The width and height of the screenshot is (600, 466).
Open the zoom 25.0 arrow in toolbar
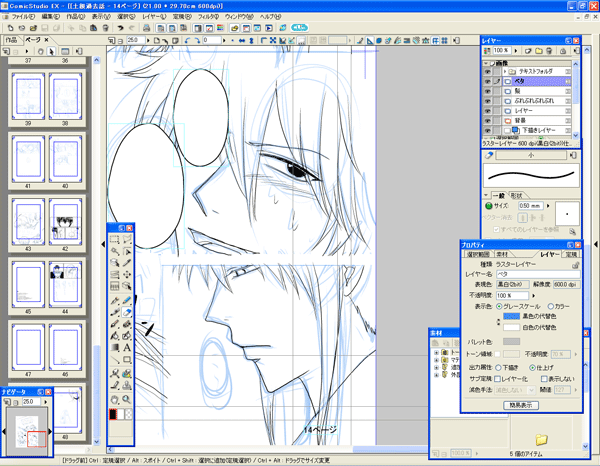pyautogui.click(x=148, y=40)
